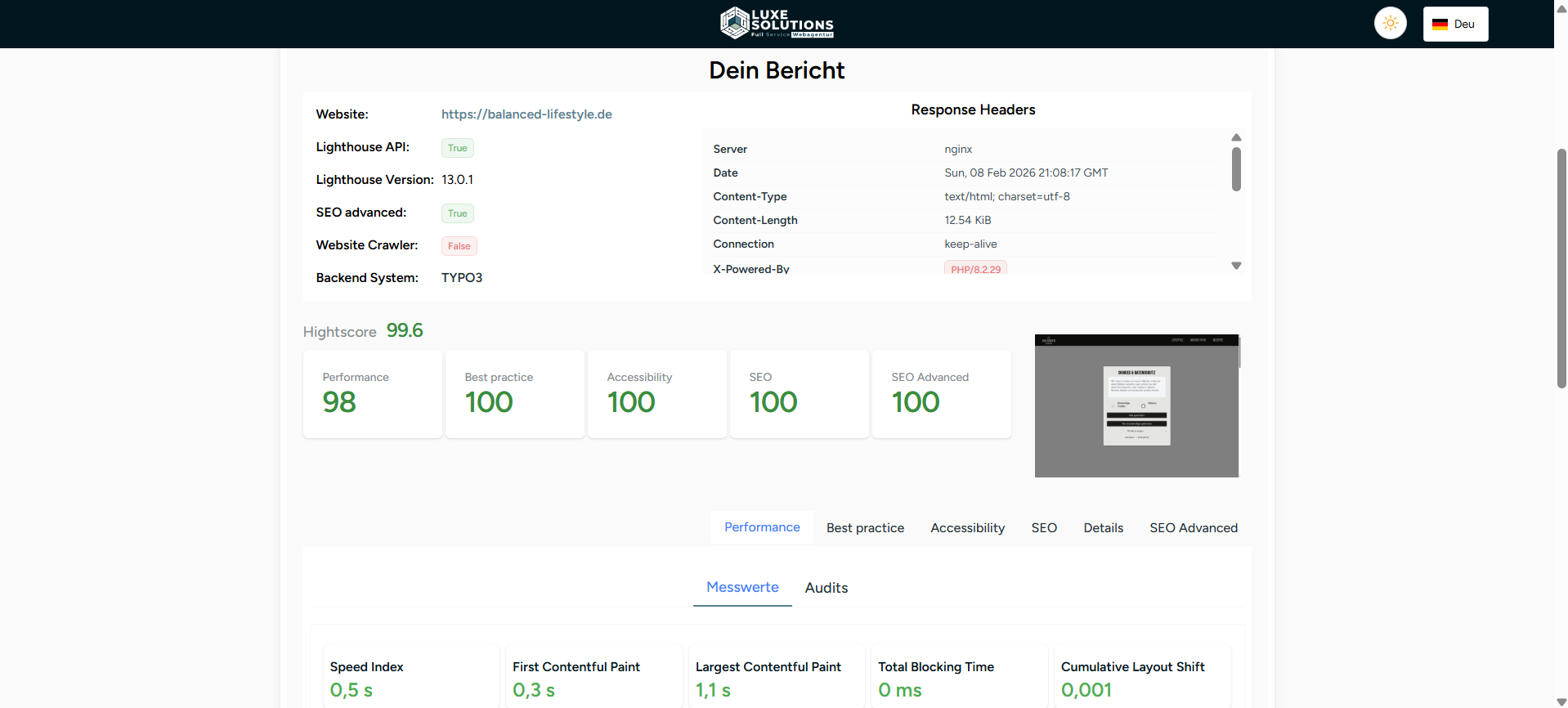Switch to the Details tab
This screenshot has width=1568, height=708.
pos(1103,528)
